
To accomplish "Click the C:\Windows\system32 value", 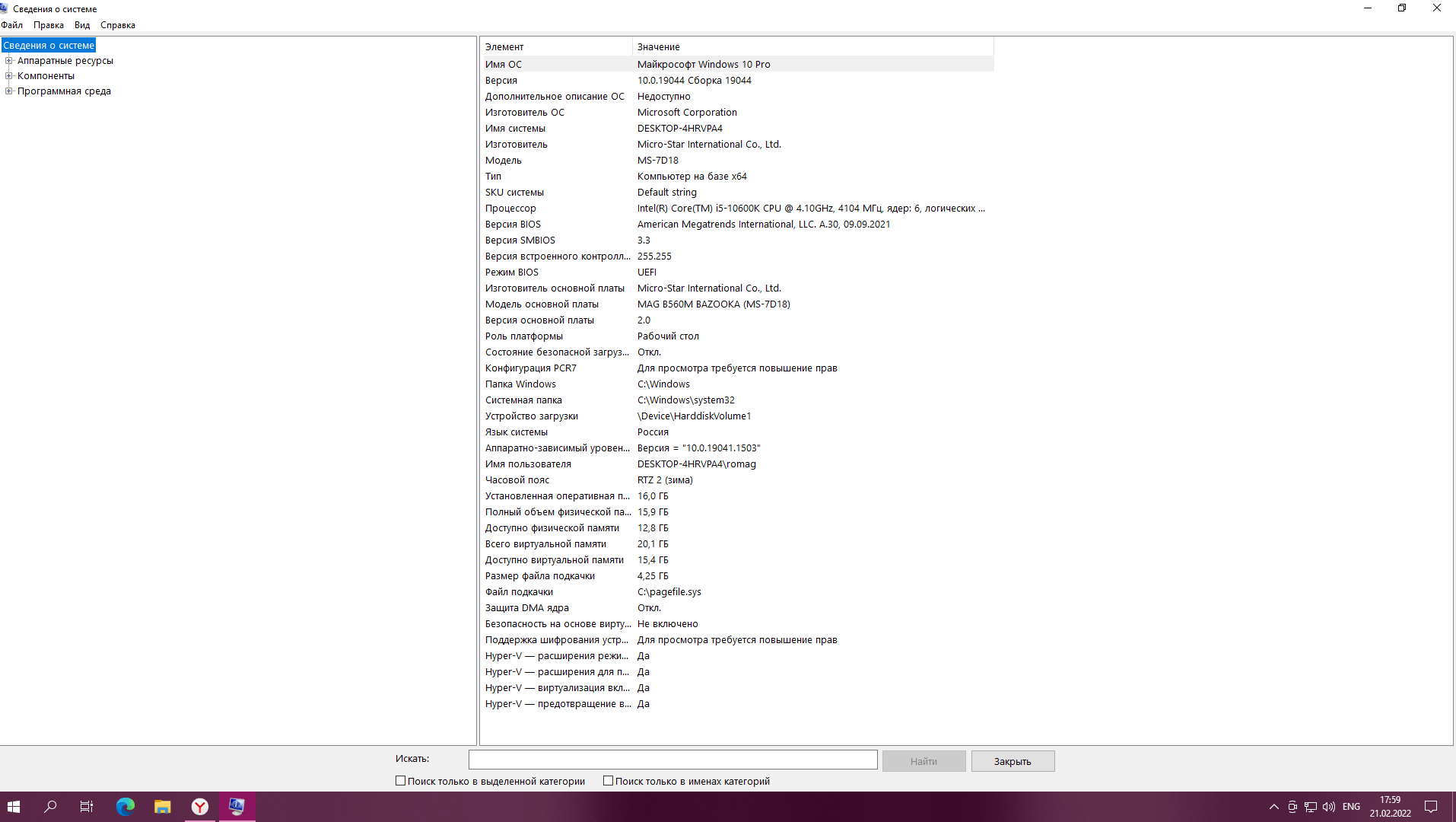I will pyautogui.click(x=685, y=400).
